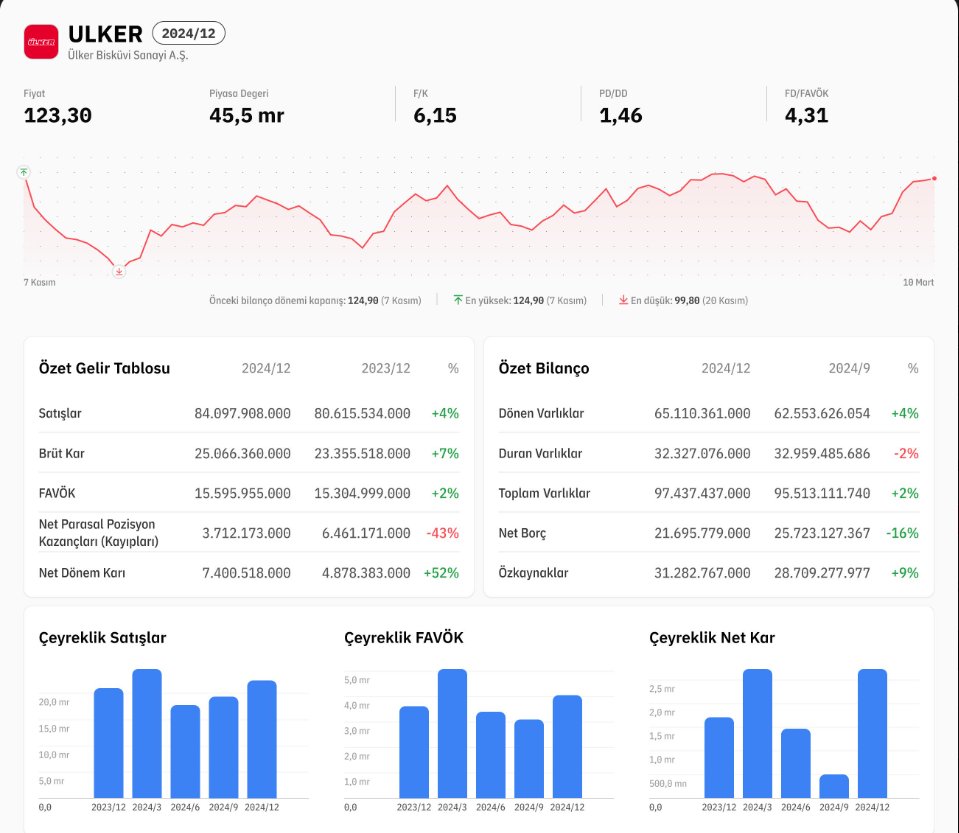
Task: Click the En yüksek: 124,90 text
Action: pos(526,300)
